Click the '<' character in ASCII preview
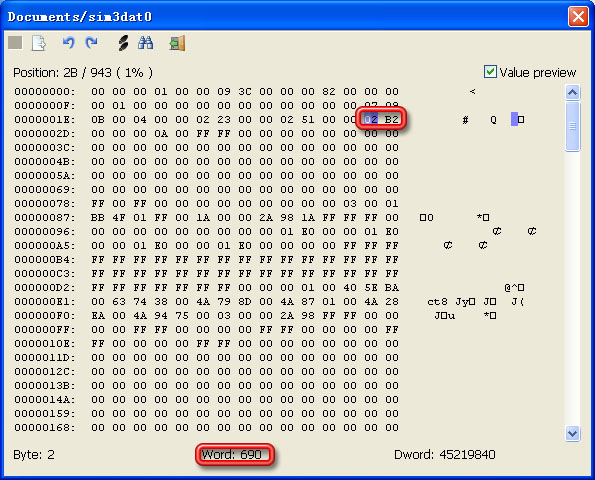Image resolution: width=595 pixels, height=480 pixels. coord(472,91)
